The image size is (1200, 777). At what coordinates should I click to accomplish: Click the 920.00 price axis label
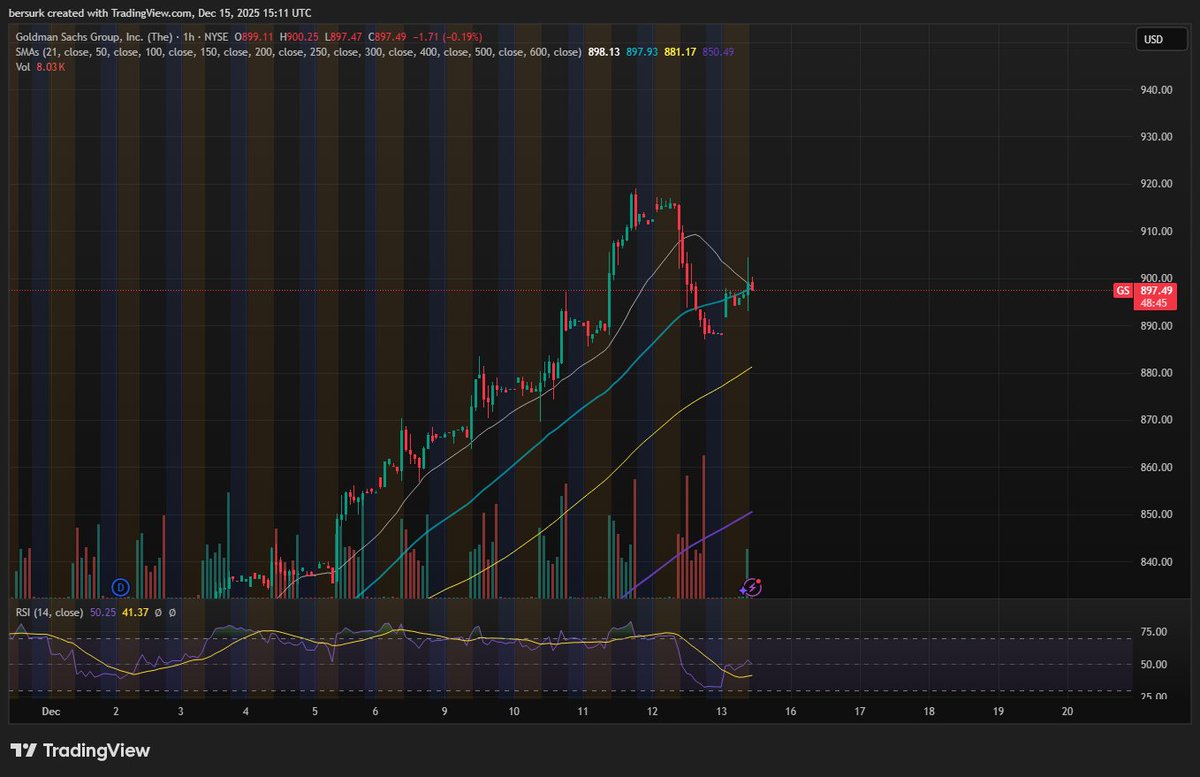1156,184
